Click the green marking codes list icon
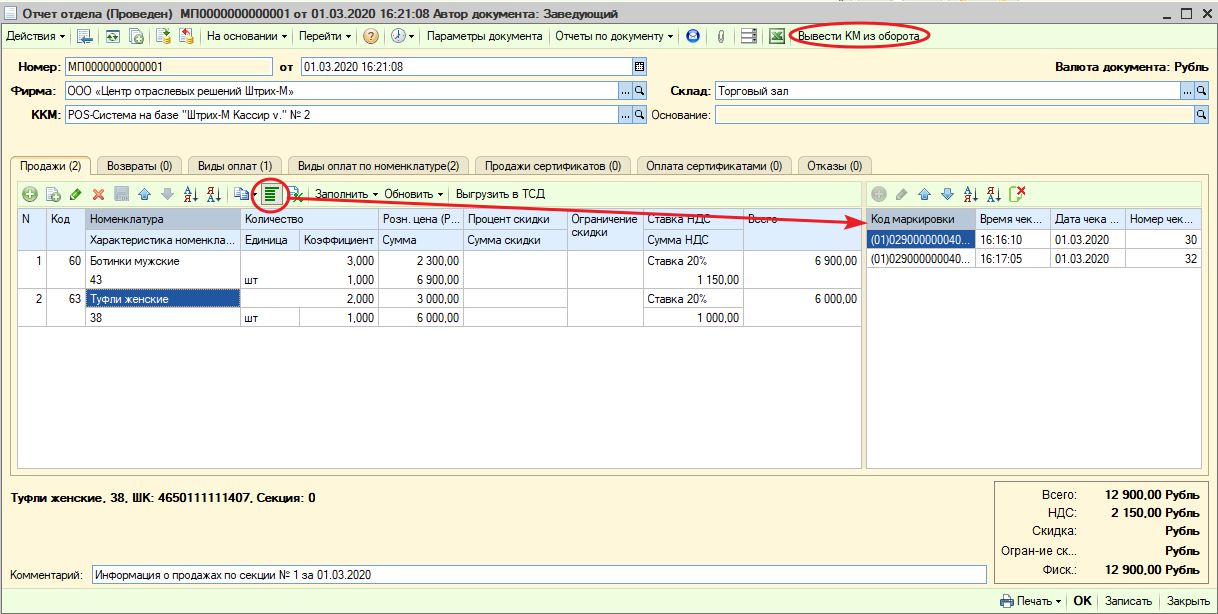Viewport: 1218px width, 614px height. 270,194
